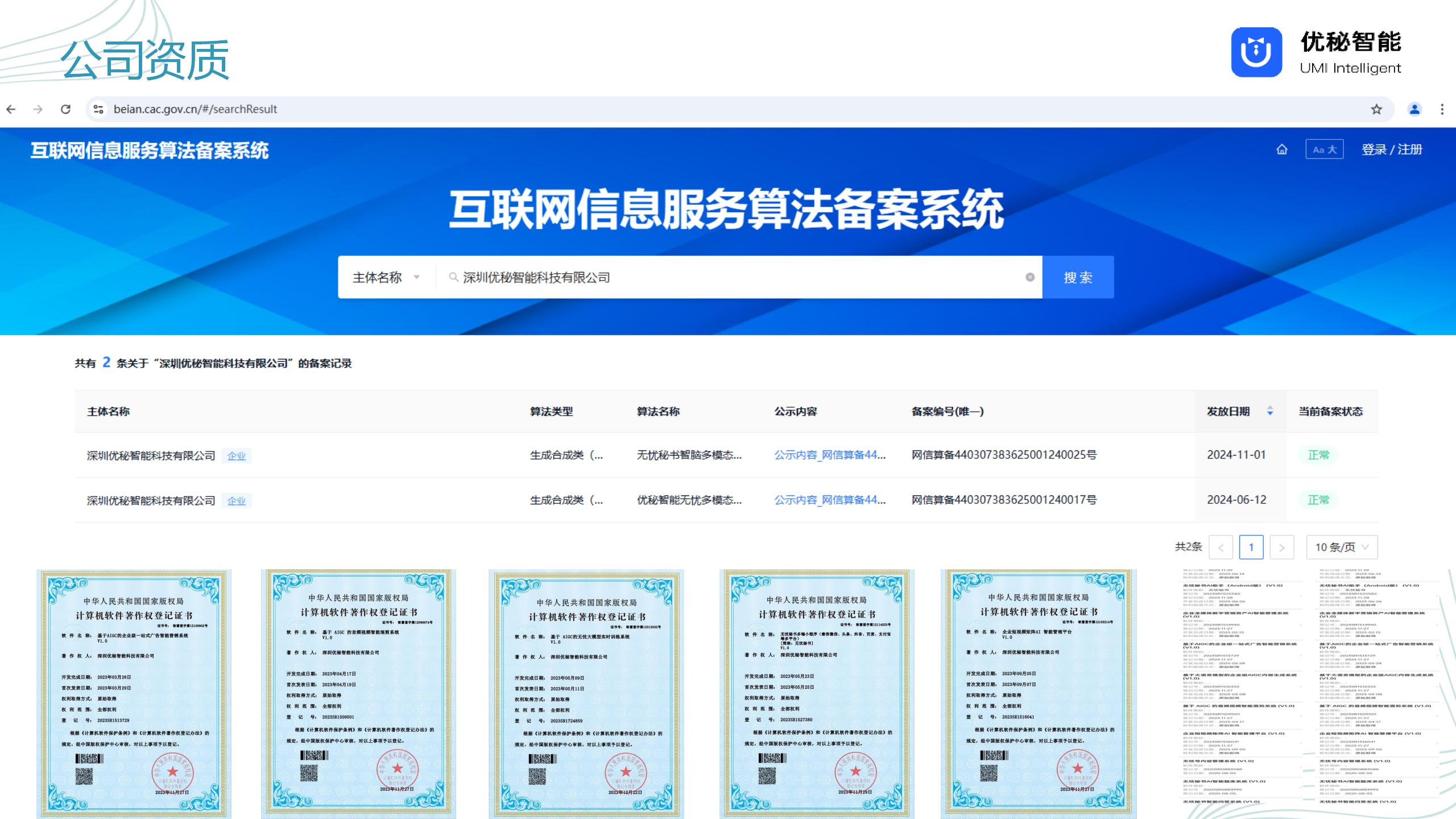The height and width of the screenshot is (819, 1456).
Task: Click 企业 tag in the 2024-11-01 row
Action: [237, 456]
